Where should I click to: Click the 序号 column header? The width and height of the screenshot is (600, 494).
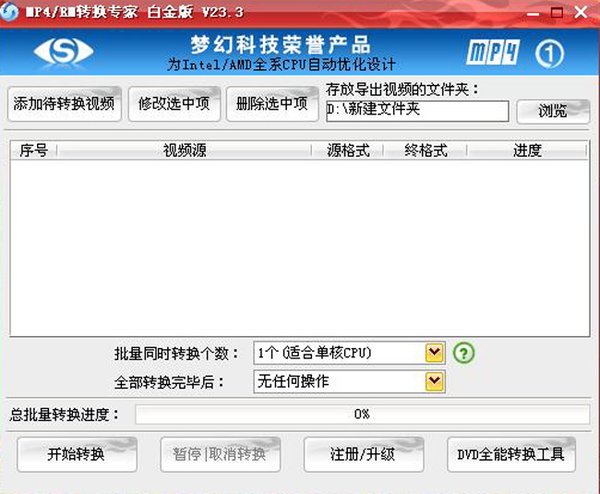click(34, 150)
